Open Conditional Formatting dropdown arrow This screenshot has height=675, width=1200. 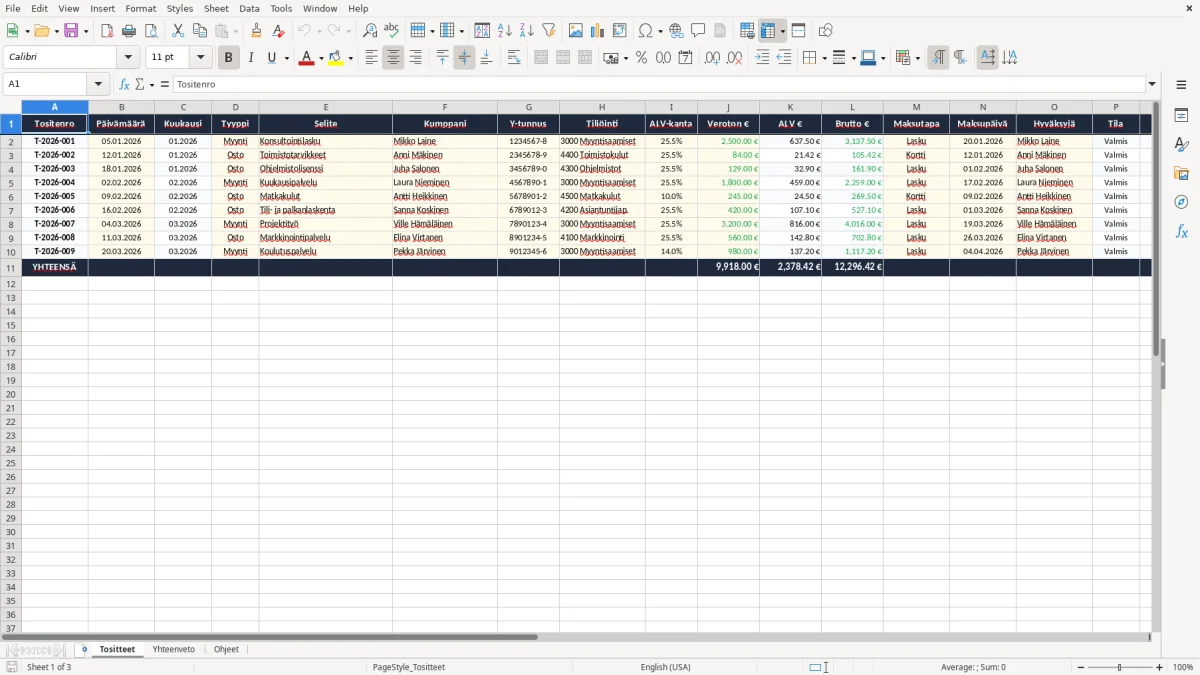[x=918, y=58]
